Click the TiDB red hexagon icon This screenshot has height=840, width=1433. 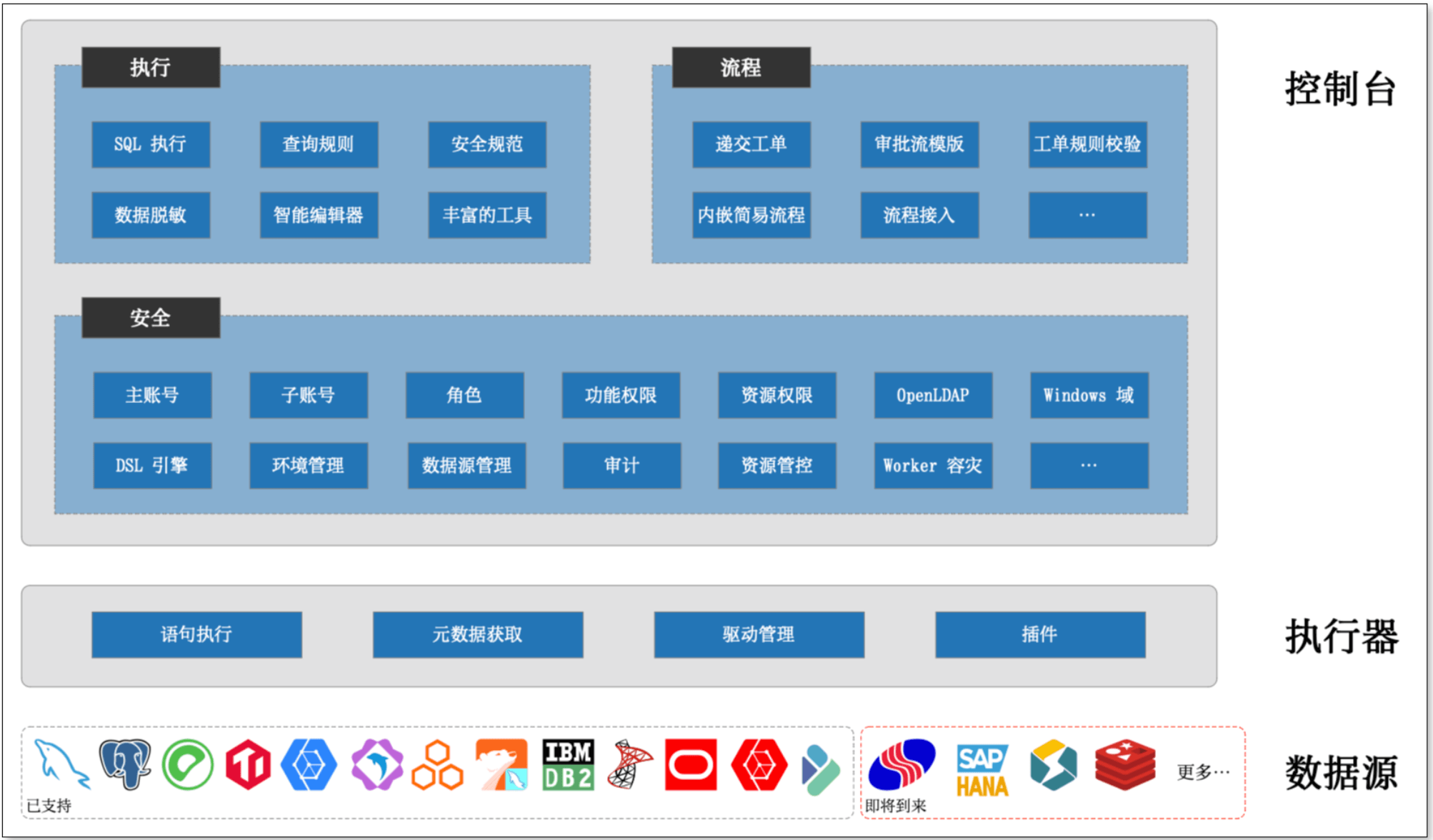pyautogui.click(x=248, y=765)
